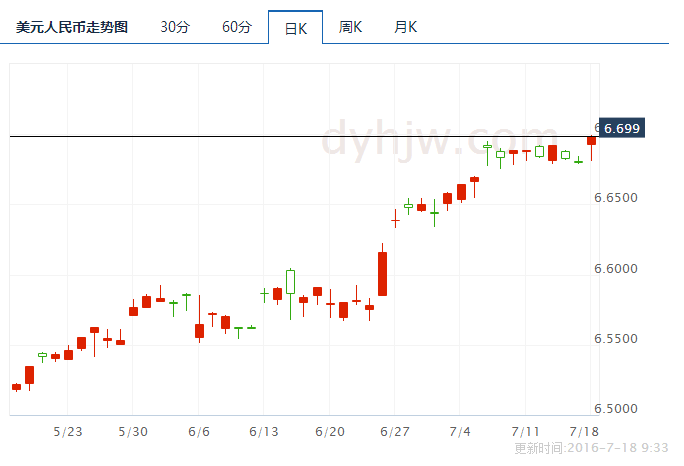Screen dimensions: 684x466
Task: Click the 6.5500 y-axis value
Action: 616,339
